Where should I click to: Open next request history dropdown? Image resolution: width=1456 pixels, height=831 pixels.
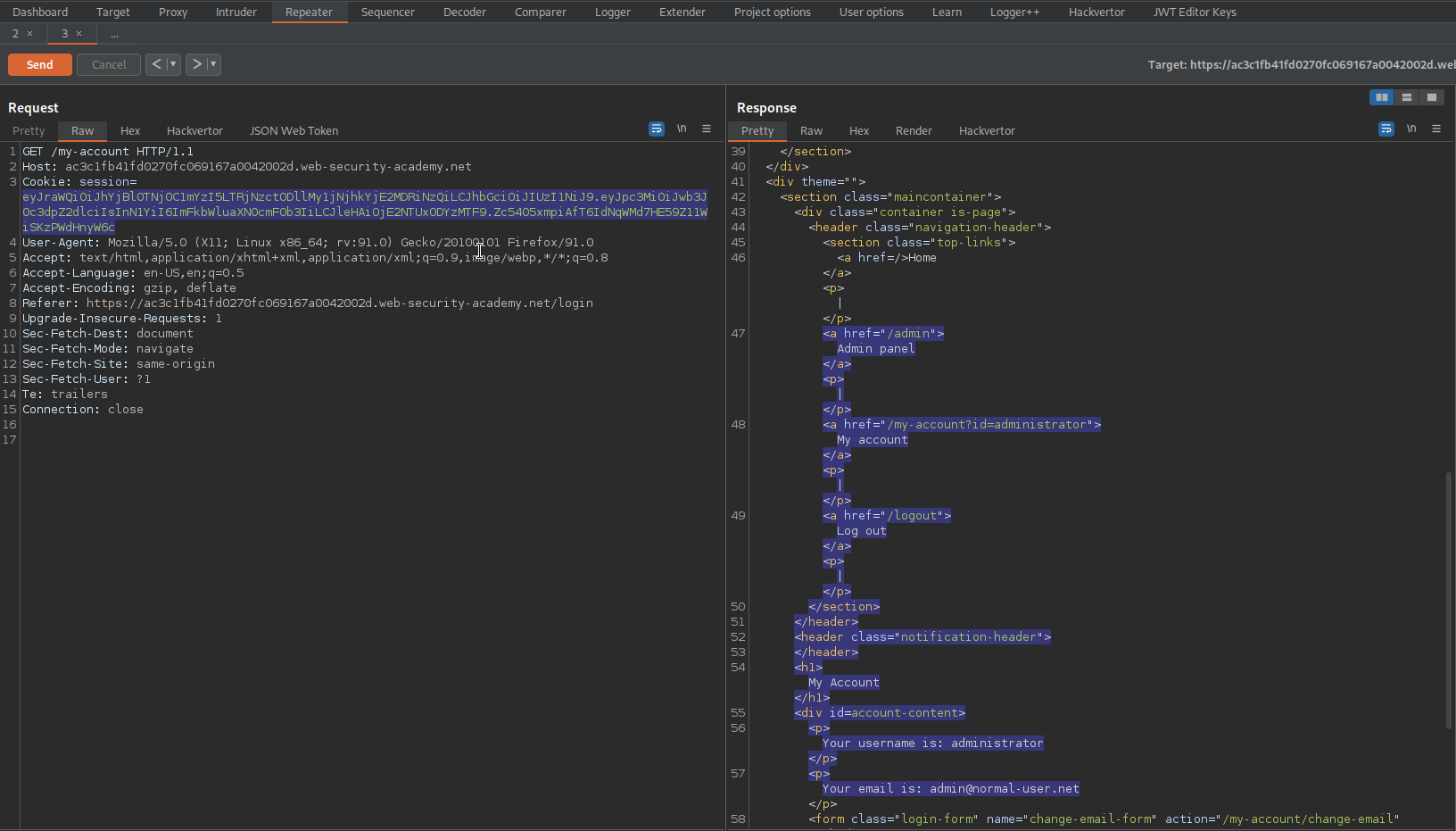[213, 64]
